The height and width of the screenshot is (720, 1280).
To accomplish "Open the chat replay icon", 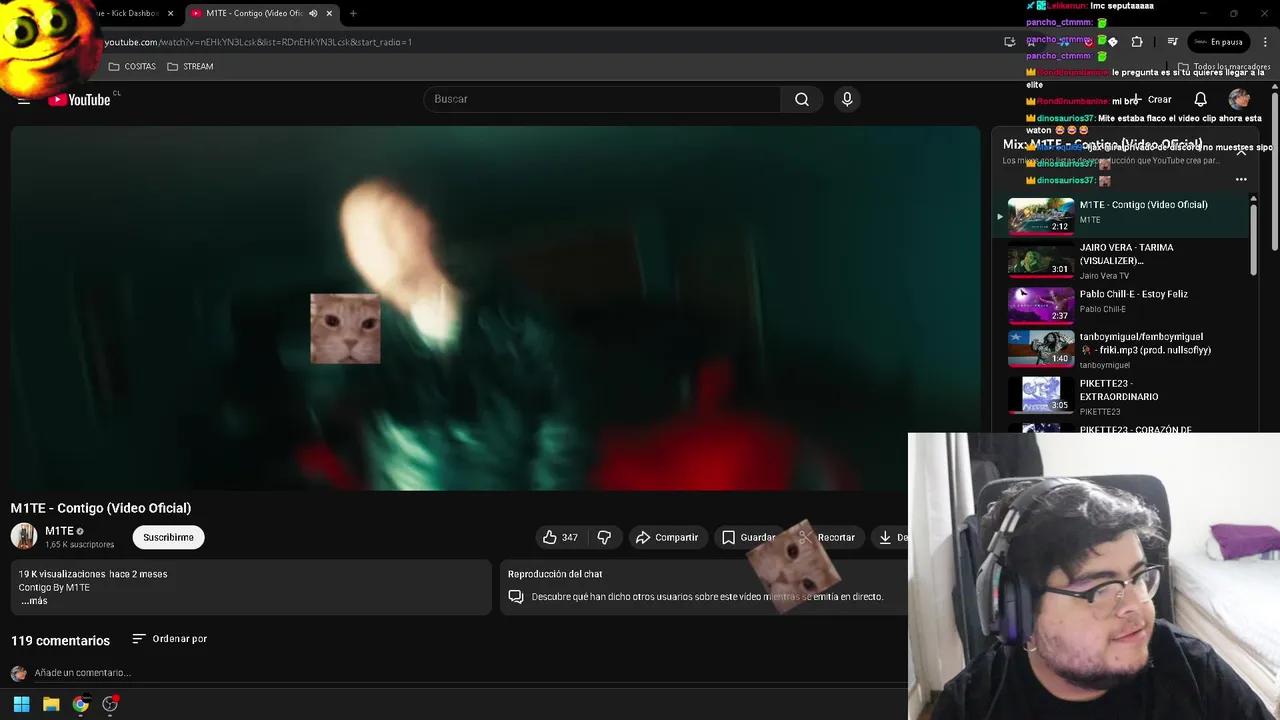I will click(x=516, y=596).
